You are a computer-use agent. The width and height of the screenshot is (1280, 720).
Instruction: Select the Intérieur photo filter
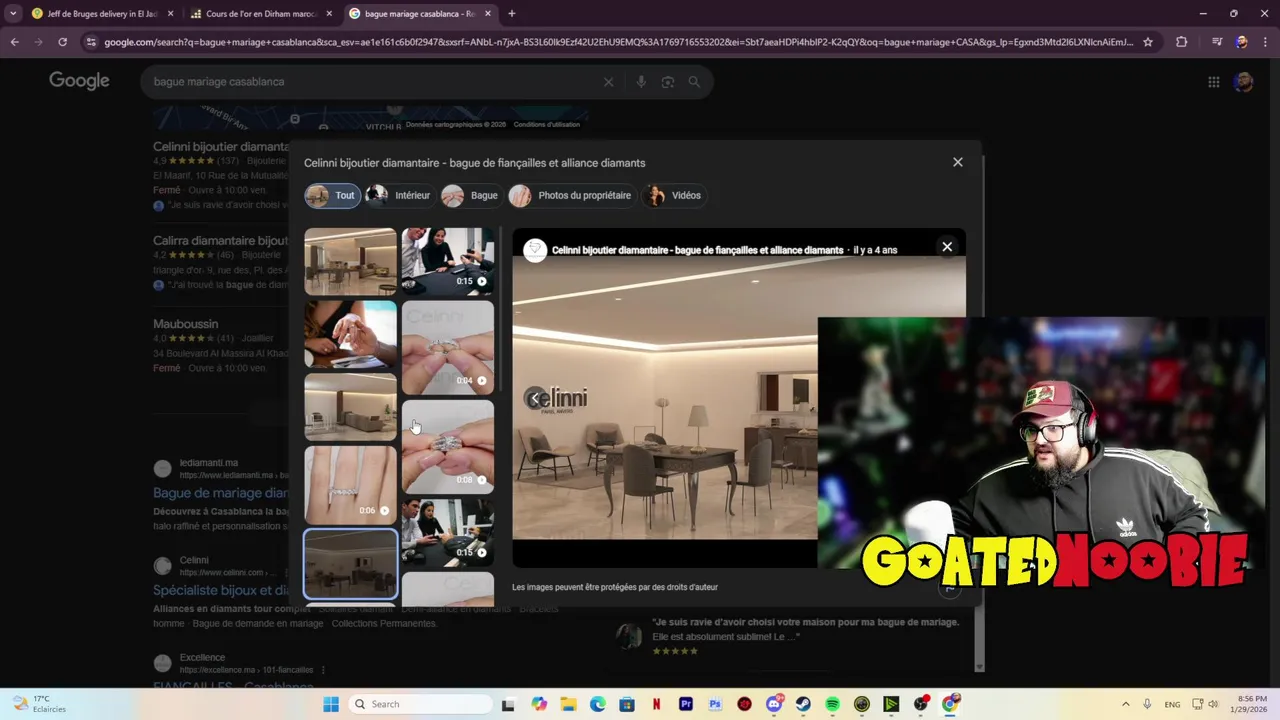398,195
